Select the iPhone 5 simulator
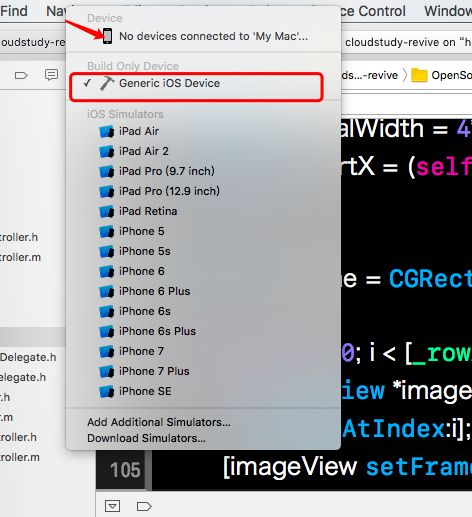The width and height of the screenshot is (472, 517). pos(203,231)
